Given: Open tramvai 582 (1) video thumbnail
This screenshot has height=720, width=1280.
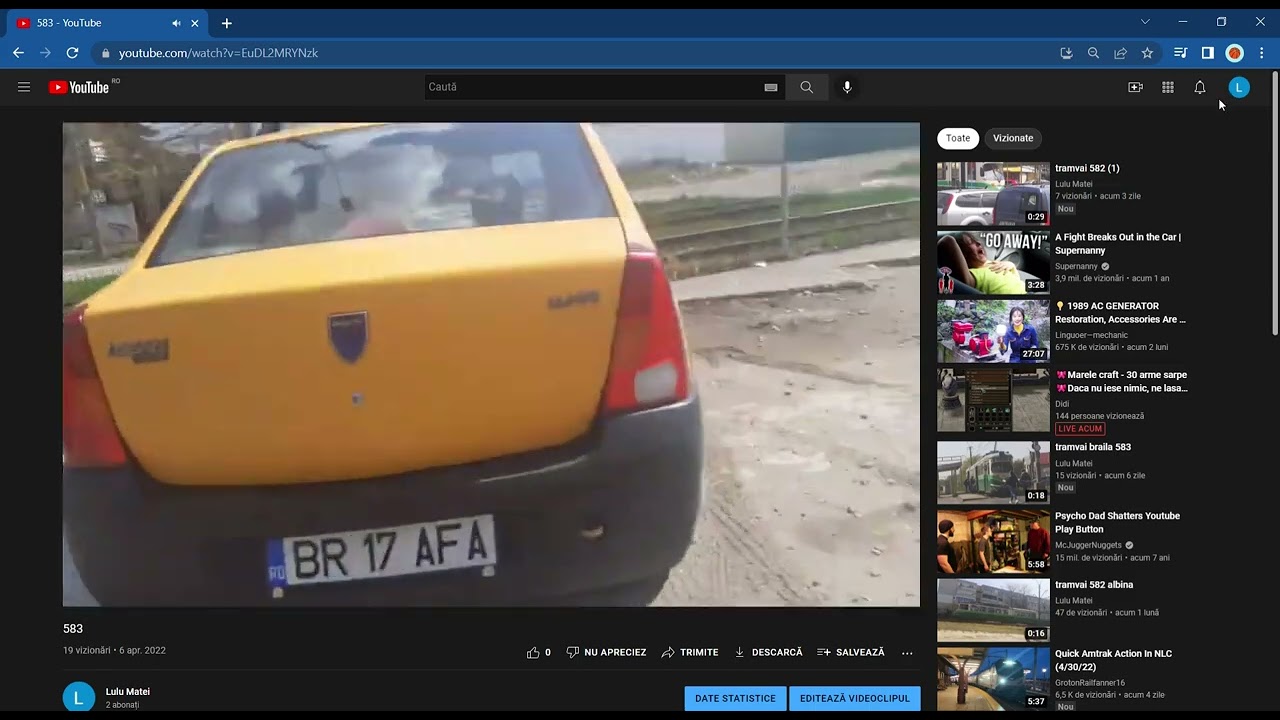Looking at the screenshot, I should pos(993,194).
